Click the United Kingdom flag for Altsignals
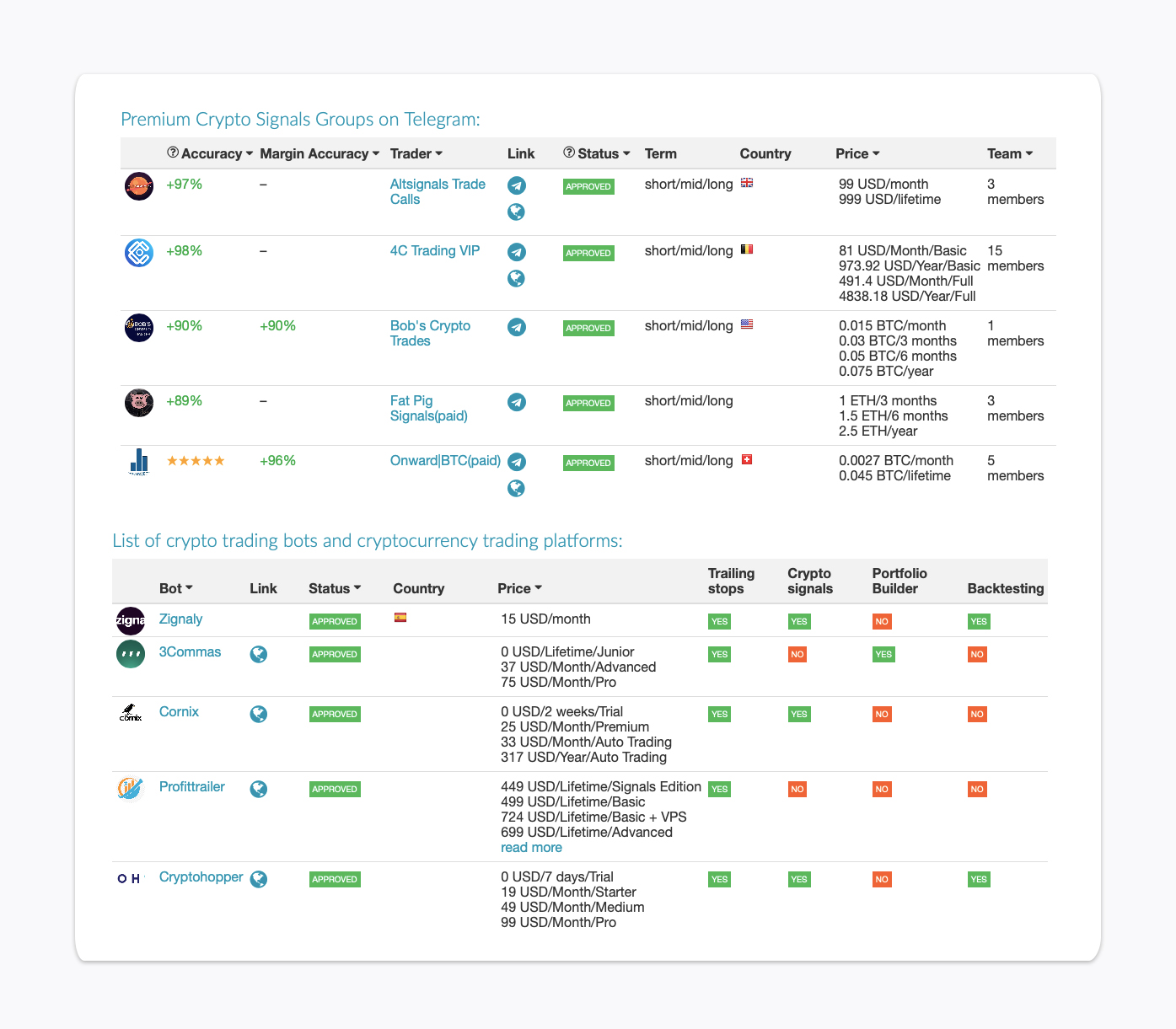The width and height of the screenshot is (1176, 1029). (x=747, y=182)
